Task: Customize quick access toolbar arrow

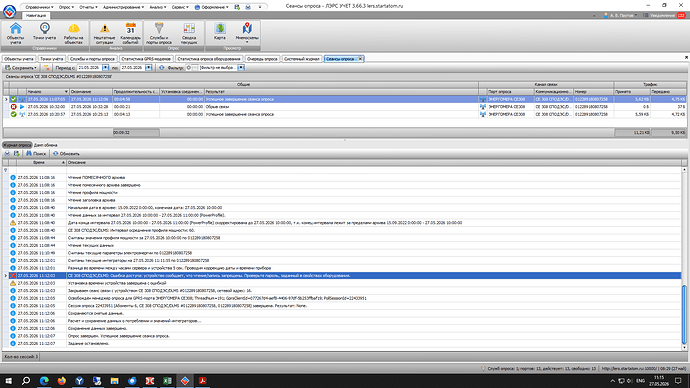Action: click(x=260, y=7)
